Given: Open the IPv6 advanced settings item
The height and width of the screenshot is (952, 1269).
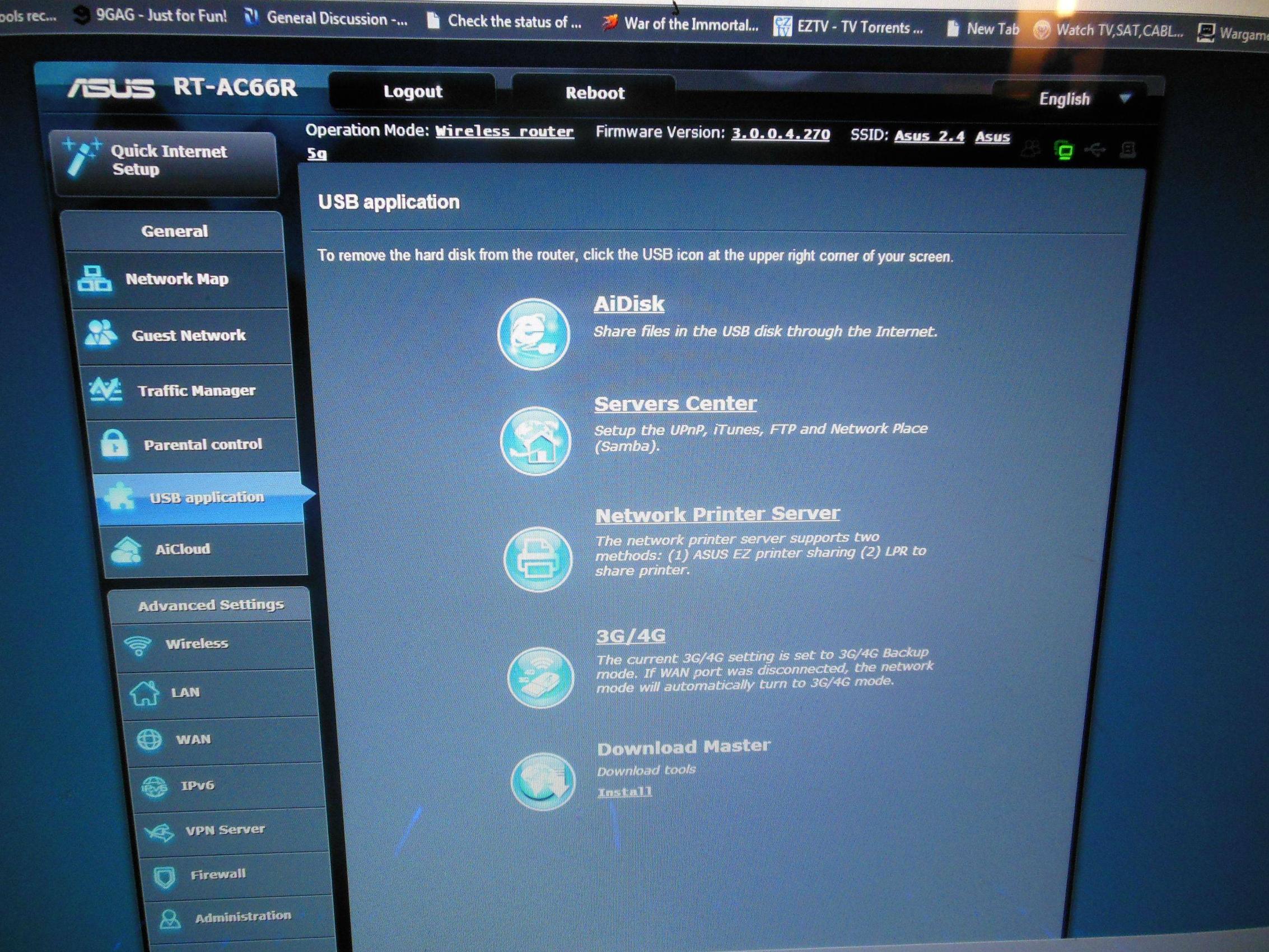Looking at the screenshot, I should click(x=228, y=786).
